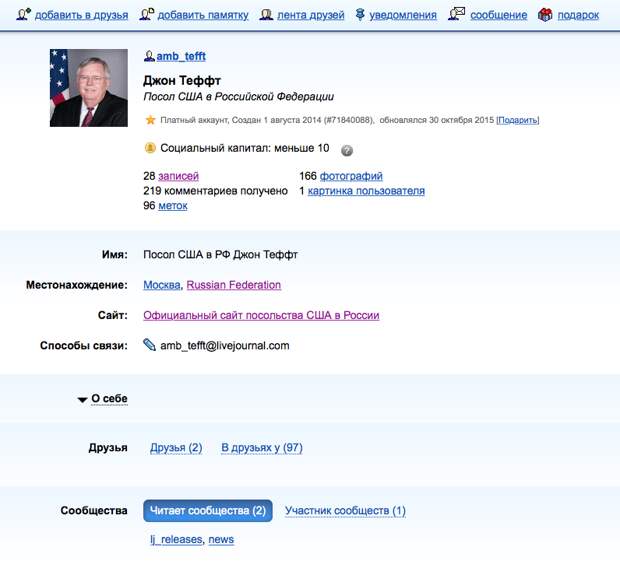Open 'добавить памятку' link

coord(203,15)
